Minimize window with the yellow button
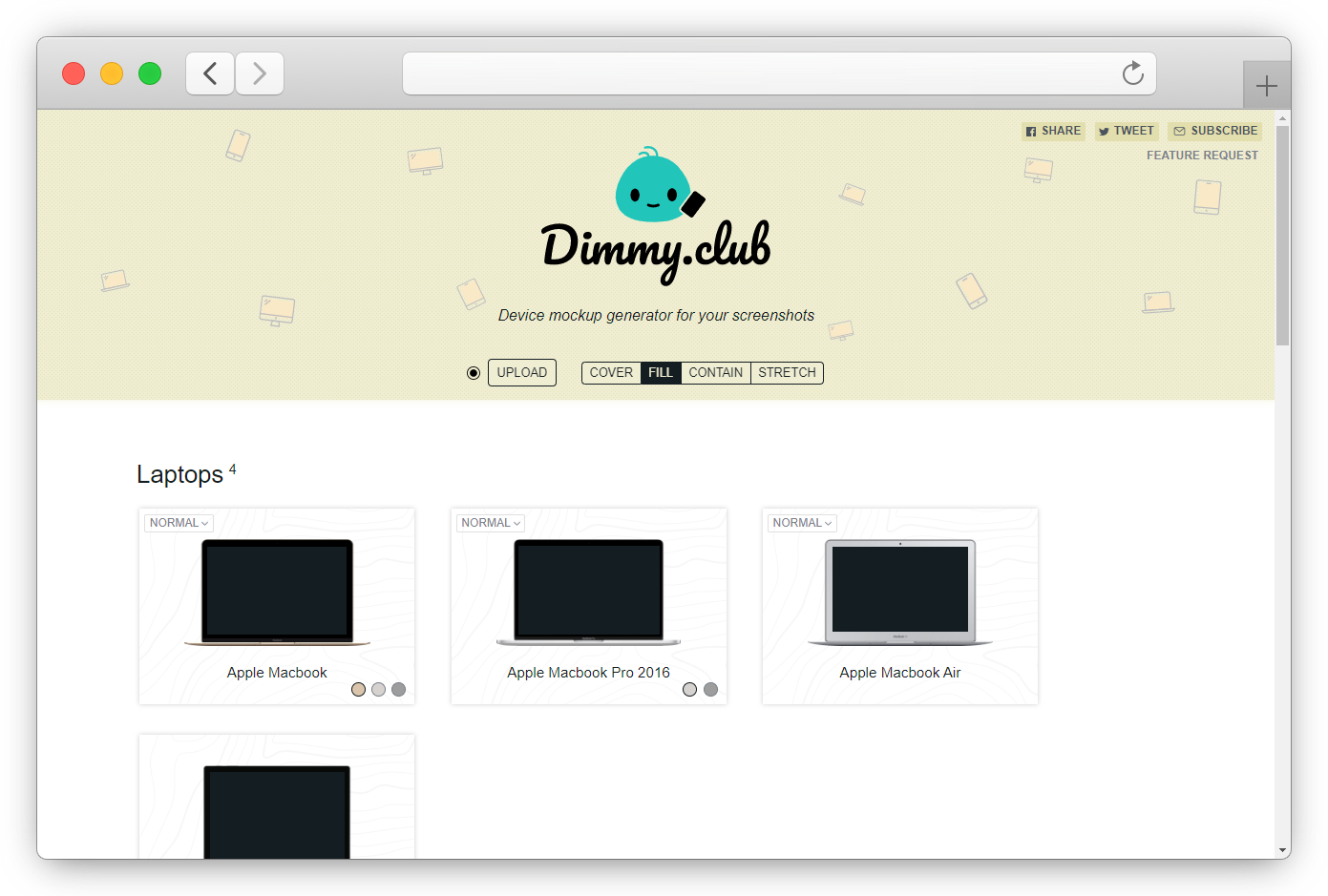Image resolution: width=1328 pixels, height=896 pixels. (x=112, y=73)
